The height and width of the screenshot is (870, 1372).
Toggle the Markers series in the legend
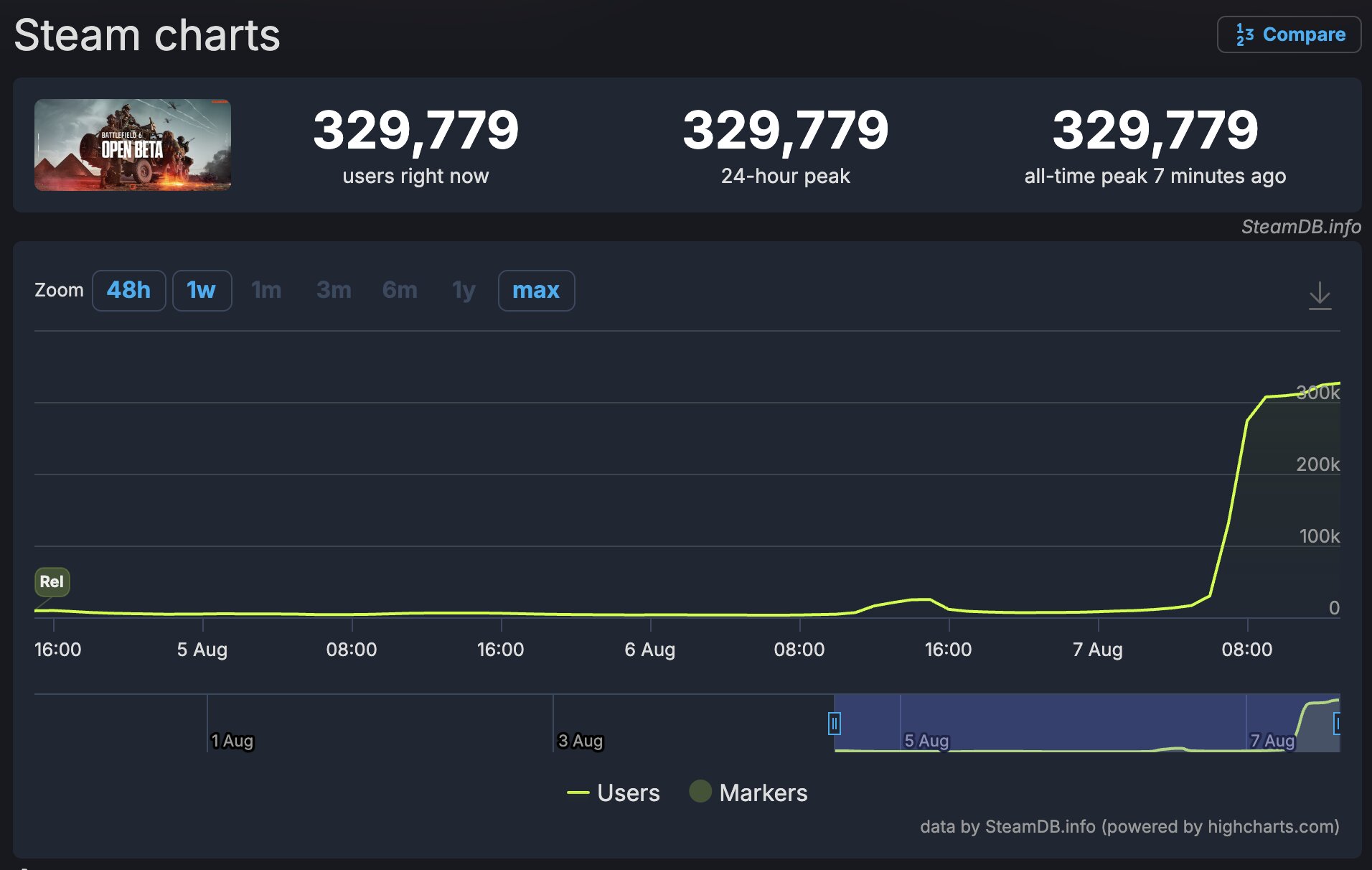point(748,792)
